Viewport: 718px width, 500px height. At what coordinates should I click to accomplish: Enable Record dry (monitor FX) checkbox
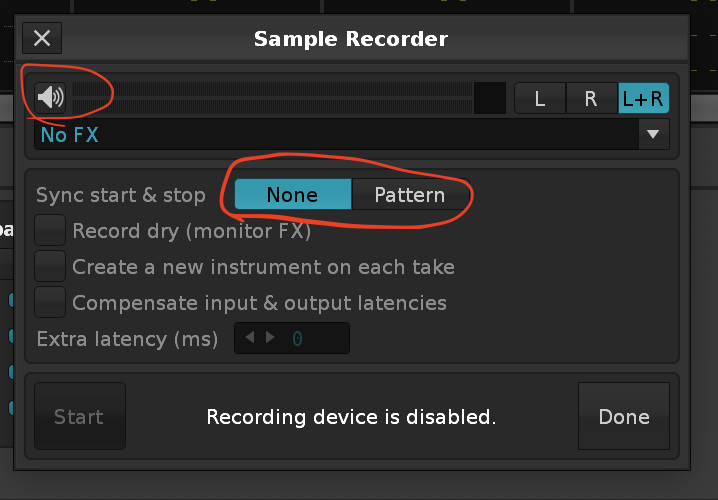[x=50, y=230]
